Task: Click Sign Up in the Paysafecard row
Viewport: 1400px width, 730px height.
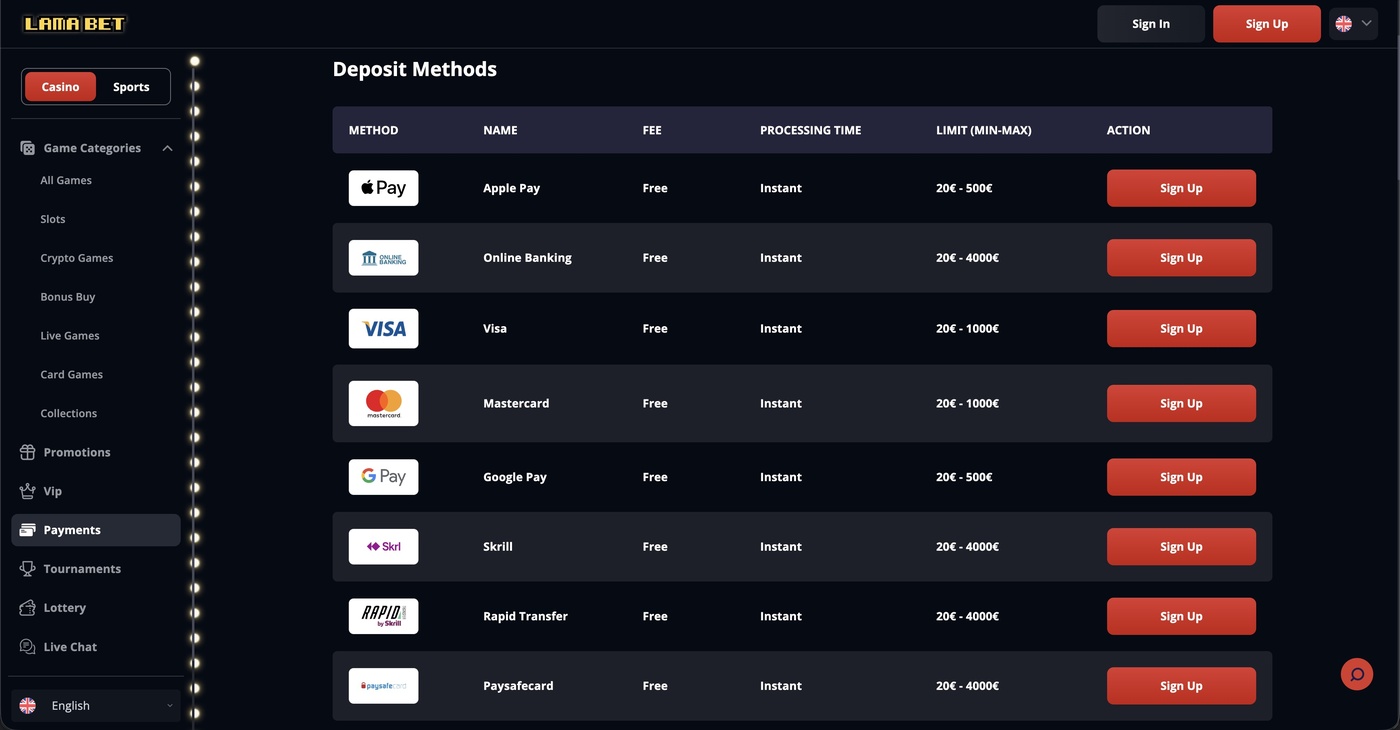Action: point(1181,686)
